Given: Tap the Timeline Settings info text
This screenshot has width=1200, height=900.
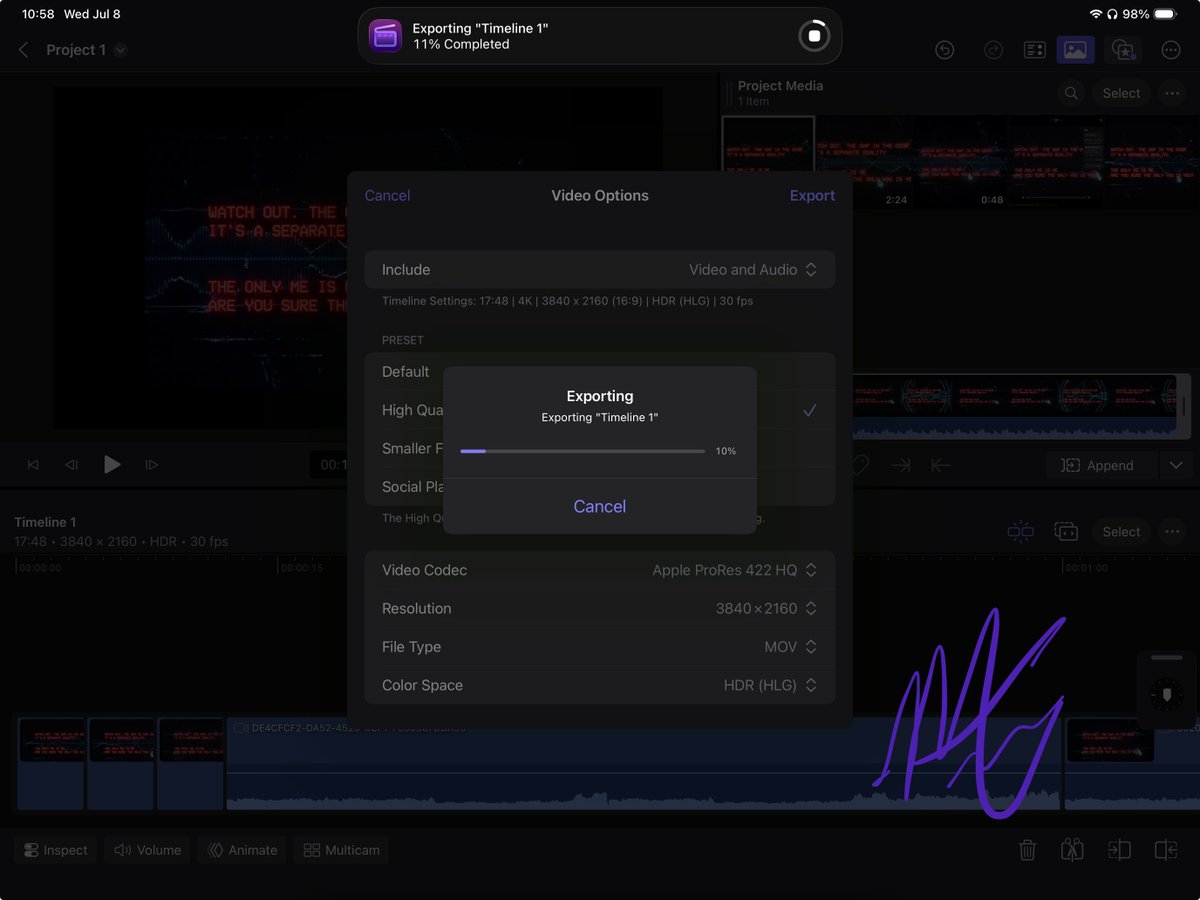Looking at the screenshot, I should (567, 301).
